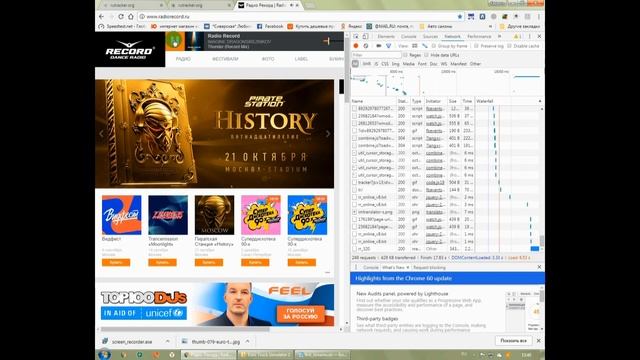Viewport: 640px width, 360px height.
Task: Enable the Preserve log checkbox
Action: tap(476, 46)
